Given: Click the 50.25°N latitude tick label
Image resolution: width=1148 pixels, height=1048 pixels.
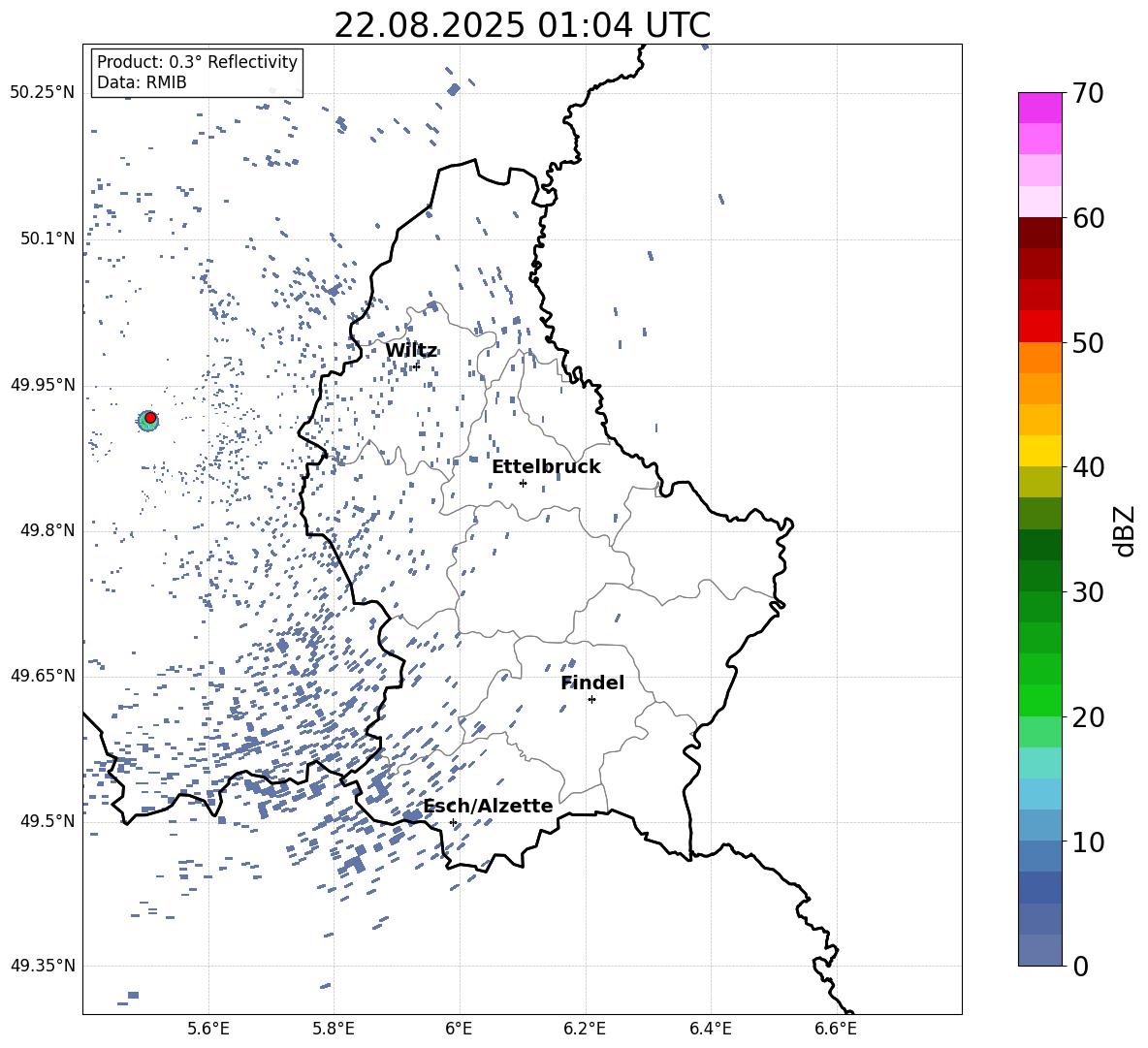Looking at the screenshot, I should [42, 93].
